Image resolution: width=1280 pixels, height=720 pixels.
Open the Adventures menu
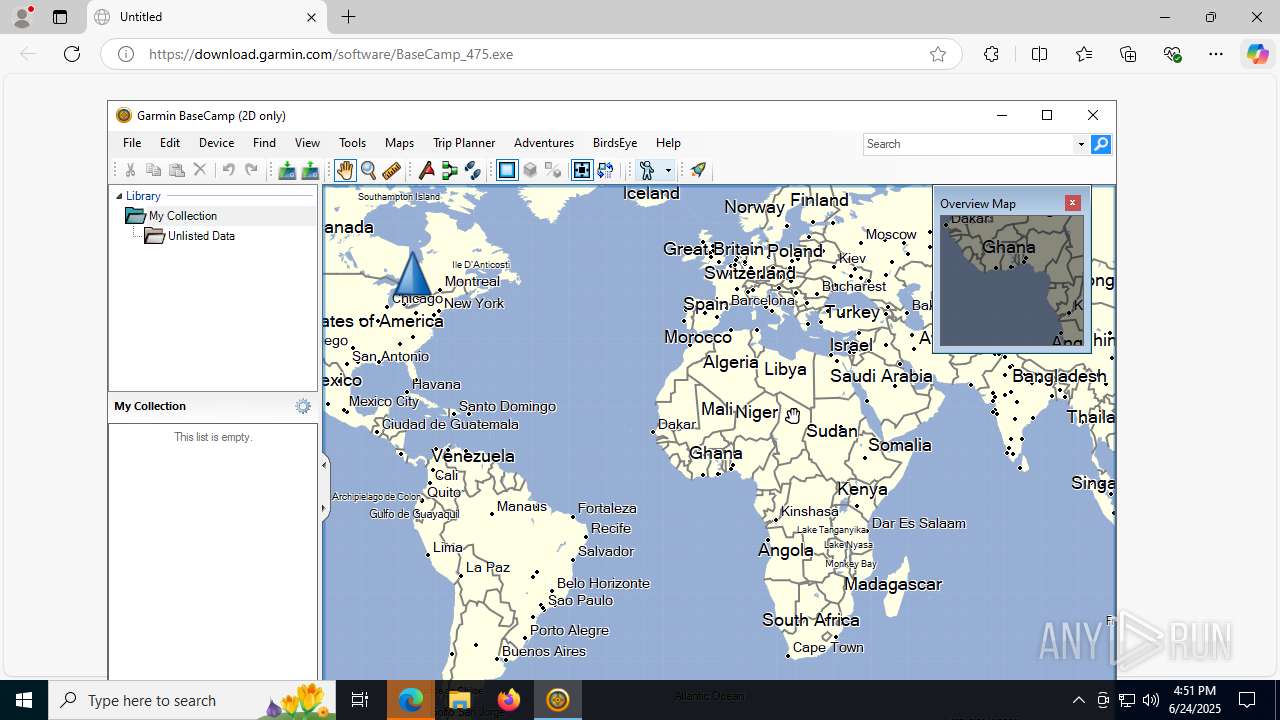[x=544, y=143]
